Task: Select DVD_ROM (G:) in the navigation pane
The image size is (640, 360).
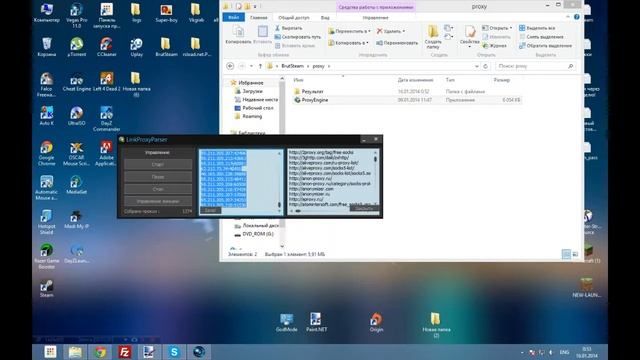Action: 254,234
